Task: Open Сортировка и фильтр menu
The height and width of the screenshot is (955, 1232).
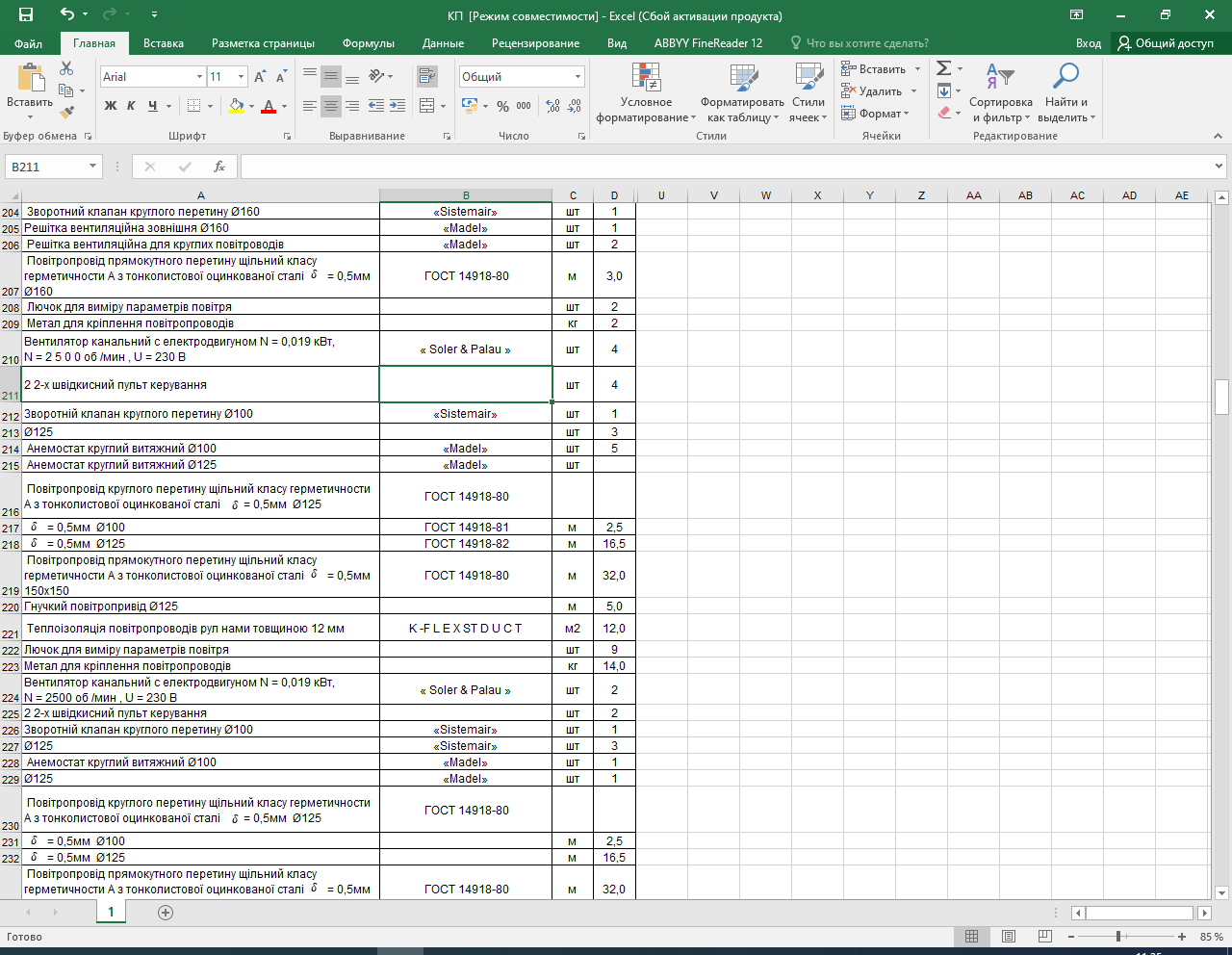Action: coord(1001,92)
